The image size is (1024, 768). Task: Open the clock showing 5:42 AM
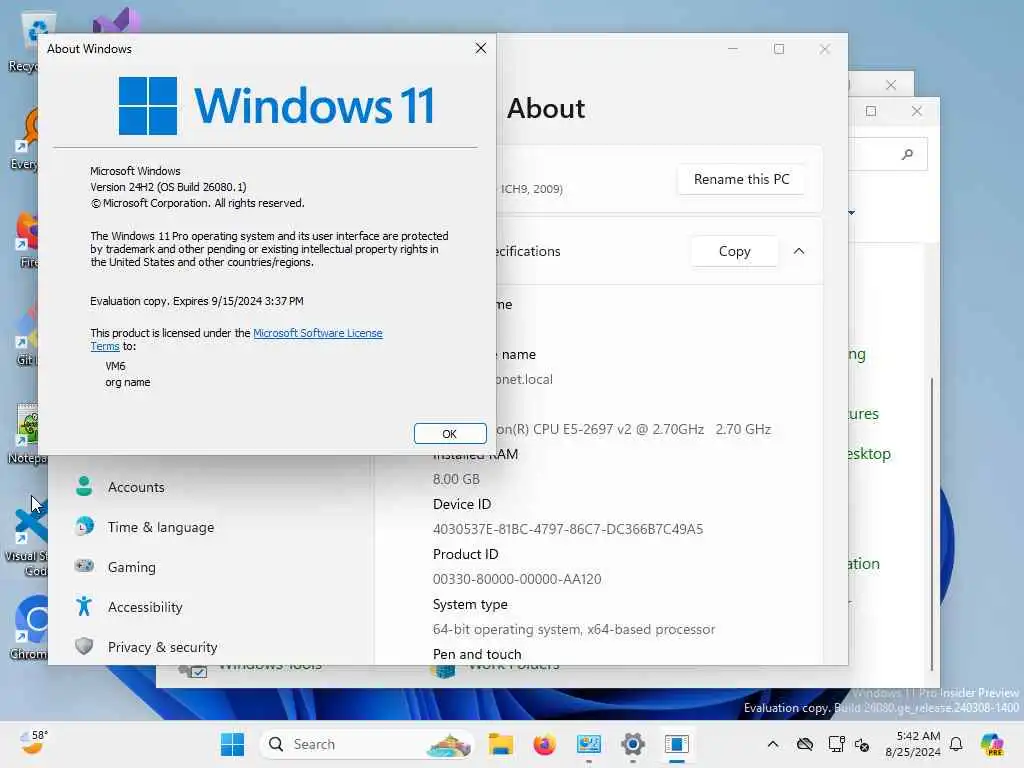pos(913,744)
